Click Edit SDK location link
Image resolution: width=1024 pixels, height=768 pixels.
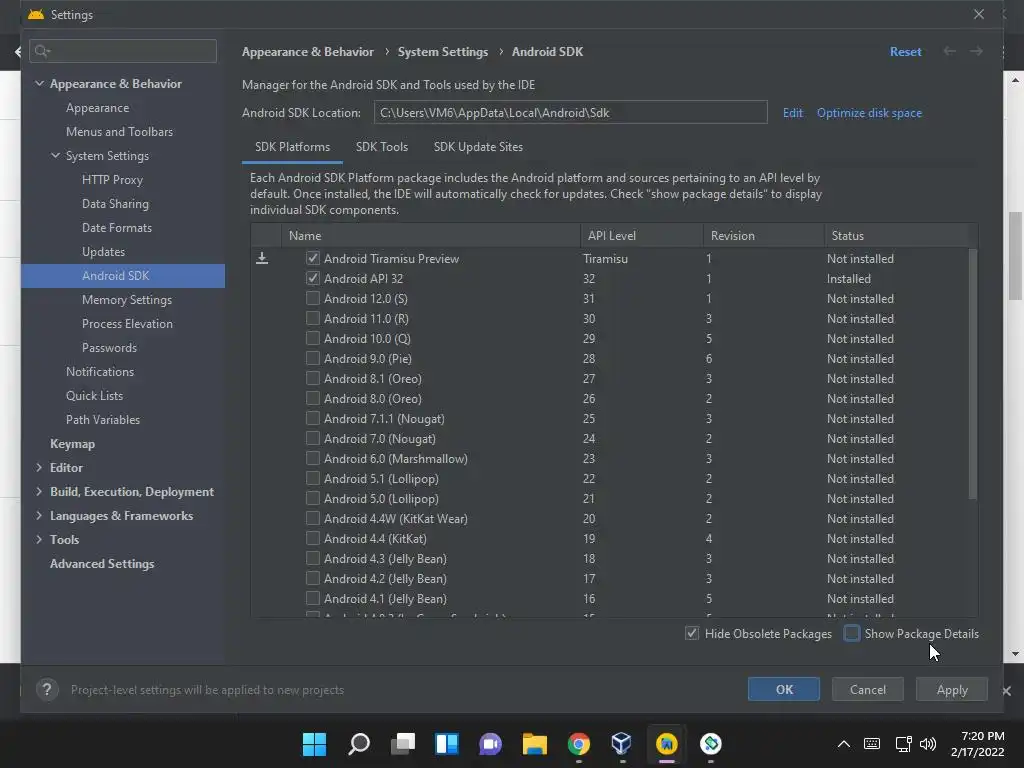(793, 113)
